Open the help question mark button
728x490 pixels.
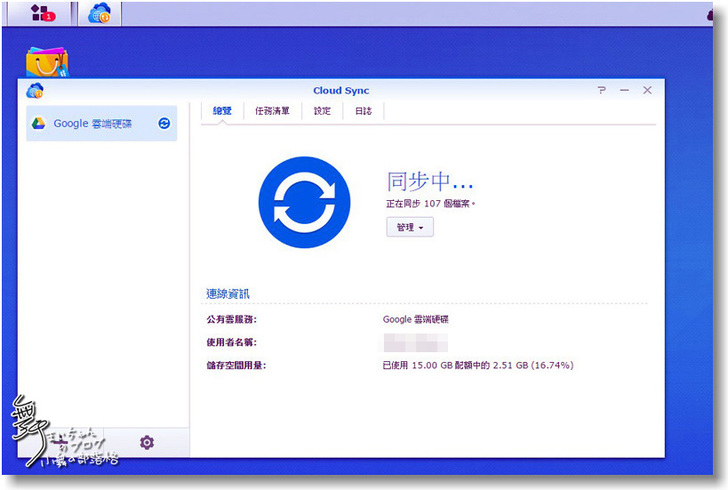pos(602,90)
